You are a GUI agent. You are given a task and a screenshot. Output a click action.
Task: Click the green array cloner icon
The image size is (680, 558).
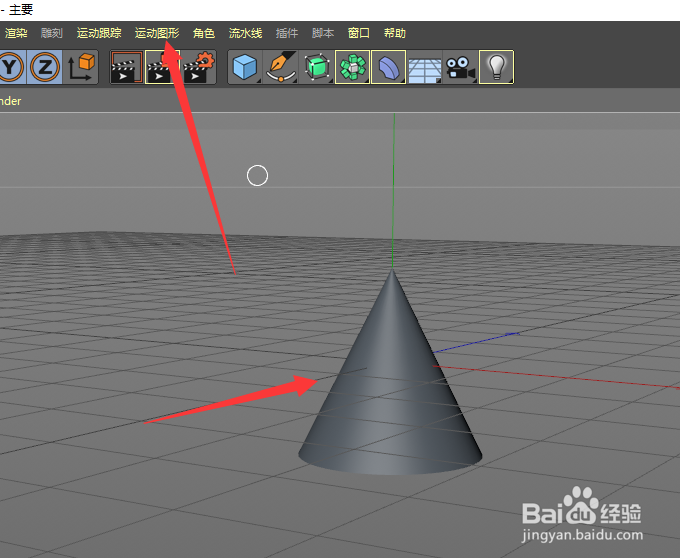(x=353, y=67)
